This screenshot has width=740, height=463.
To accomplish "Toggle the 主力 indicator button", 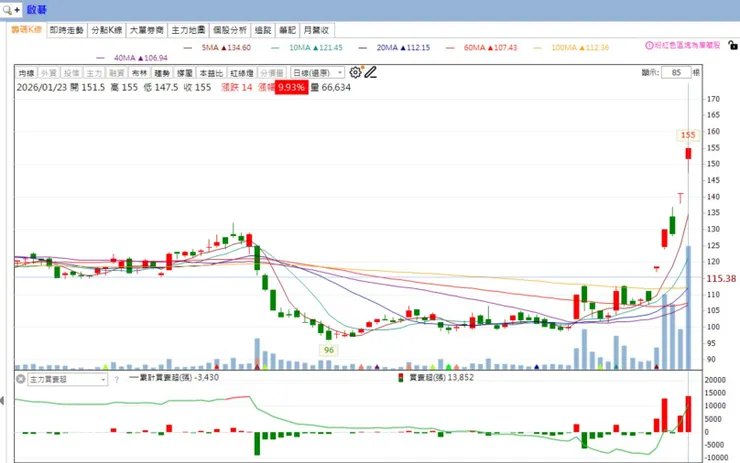I will coord(94,73).
